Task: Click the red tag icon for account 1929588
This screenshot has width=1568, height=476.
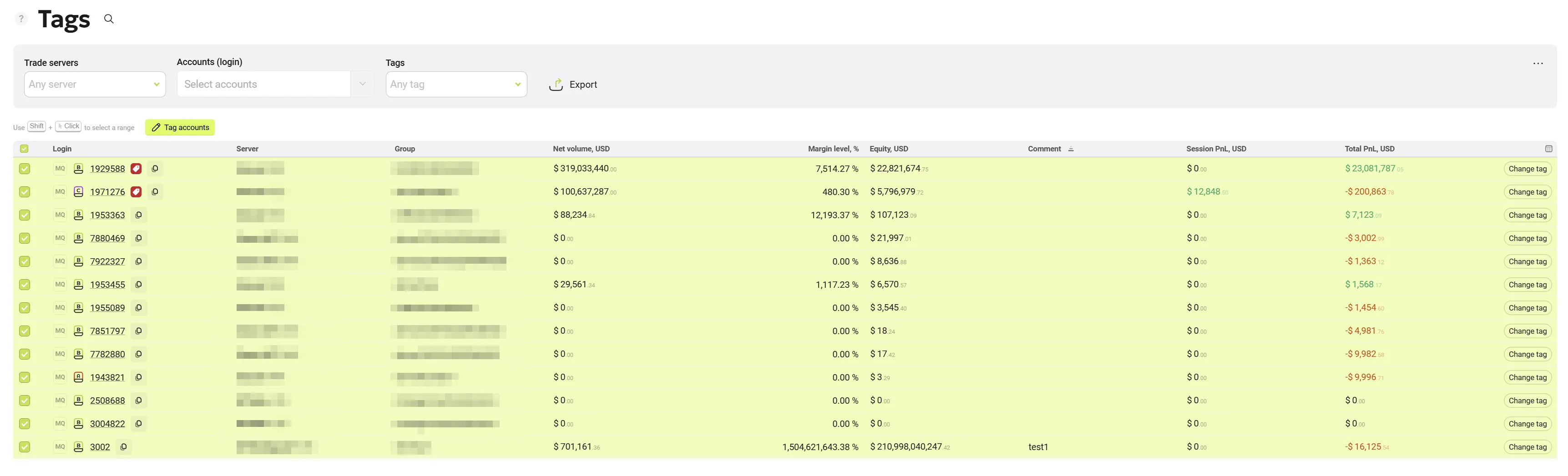Action: coord(137,169)
